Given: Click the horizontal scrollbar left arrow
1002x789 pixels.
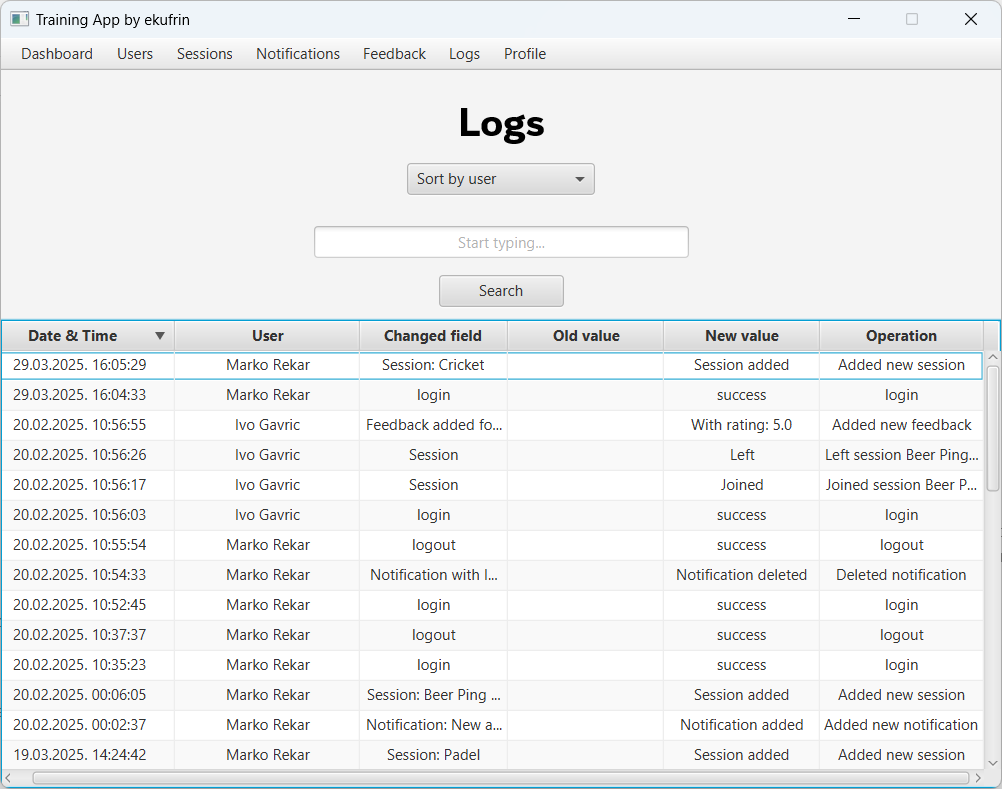Looking at the screenshot, I should 8,778.
